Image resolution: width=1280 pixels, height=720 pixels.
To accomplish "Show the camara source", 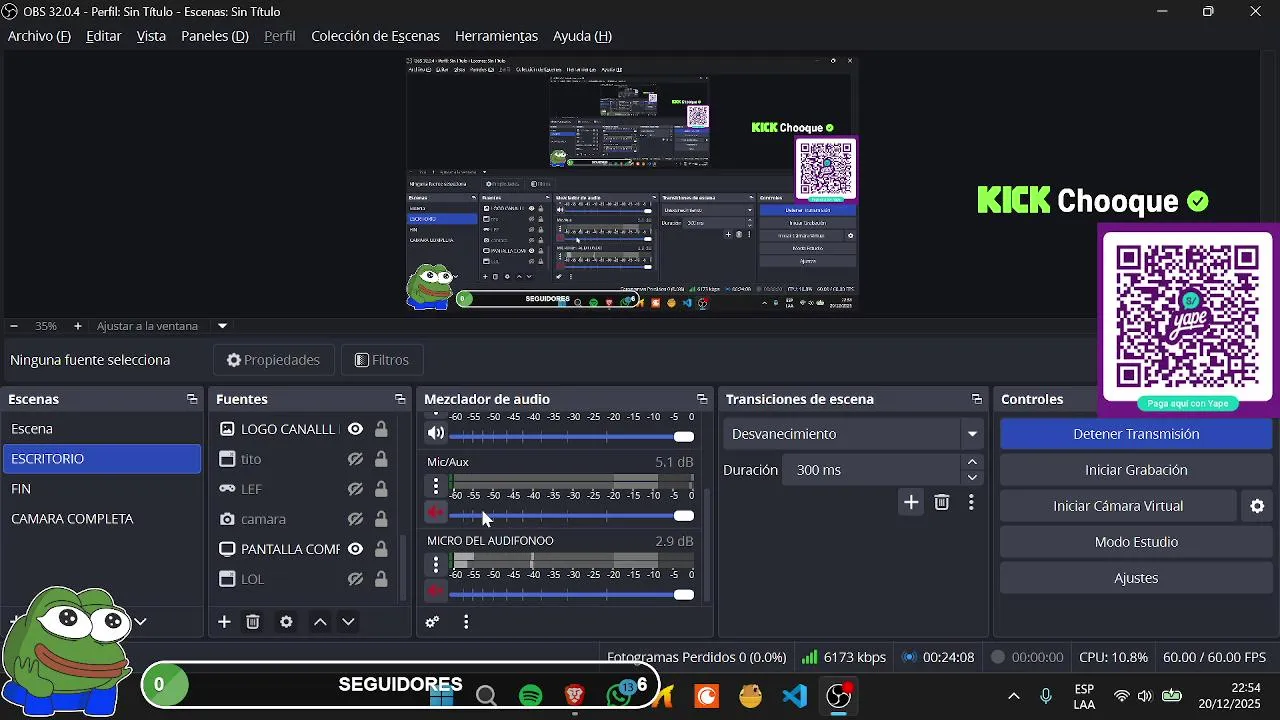I will (355, 519).
